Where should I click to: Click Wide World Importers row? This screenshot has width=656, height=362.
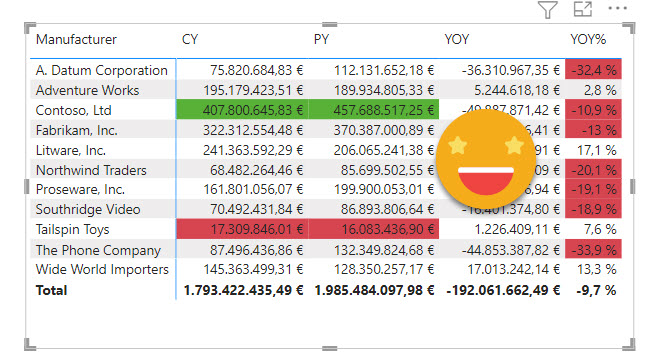point(326,269)
